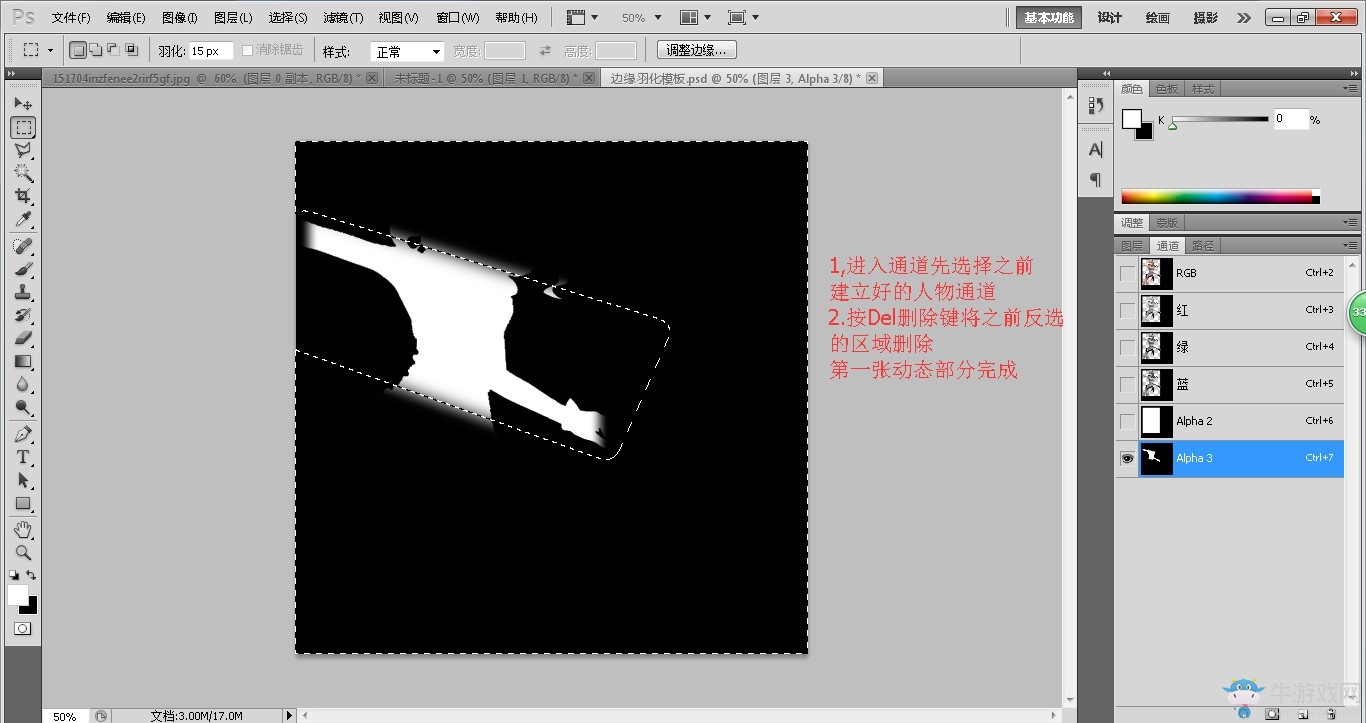Select the Spot Healing Brush tool

coord(23,246)
